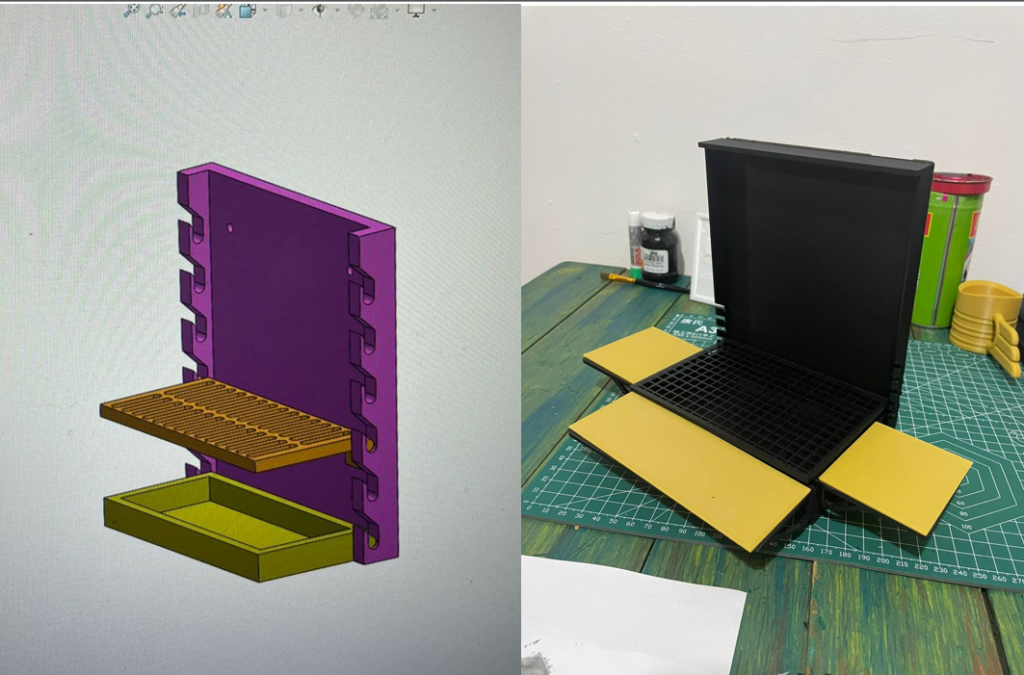This screenshot has width=1024, height=675.
Task: Click the Apply Scene icon
Action: (x=379, y=10)
